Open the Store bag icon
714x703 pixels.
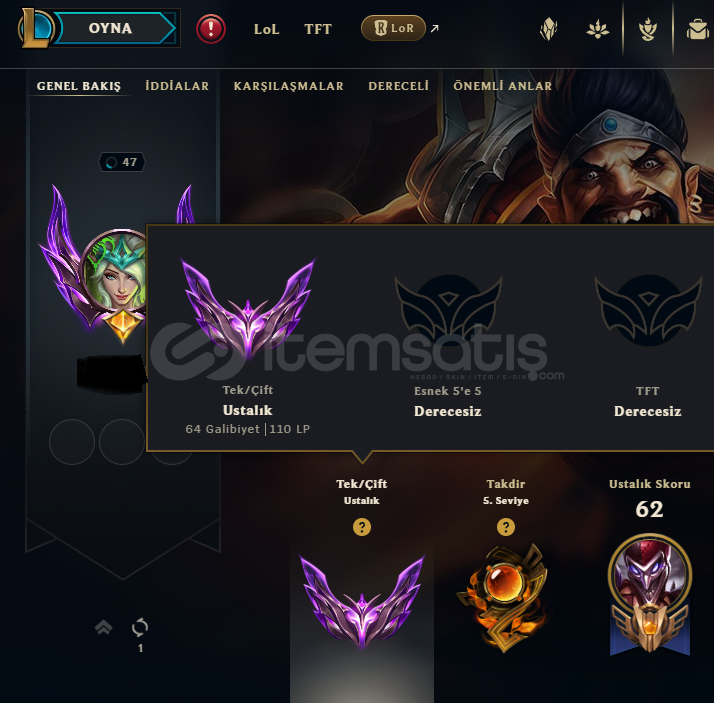coord(698,30)
